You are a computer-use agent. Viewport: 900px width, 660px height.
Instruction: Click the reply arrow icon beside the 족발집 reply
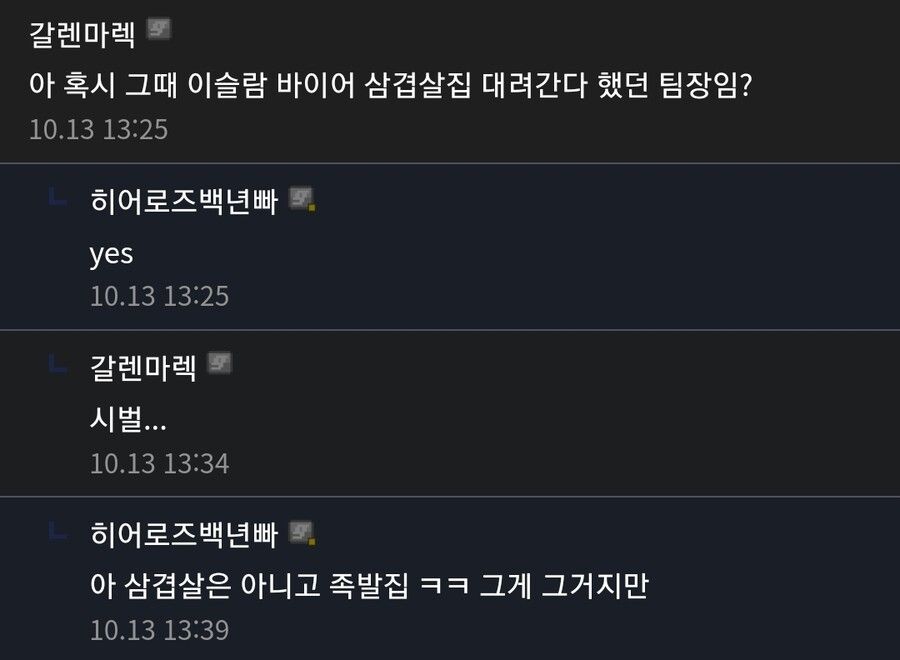tap(58, 534)
